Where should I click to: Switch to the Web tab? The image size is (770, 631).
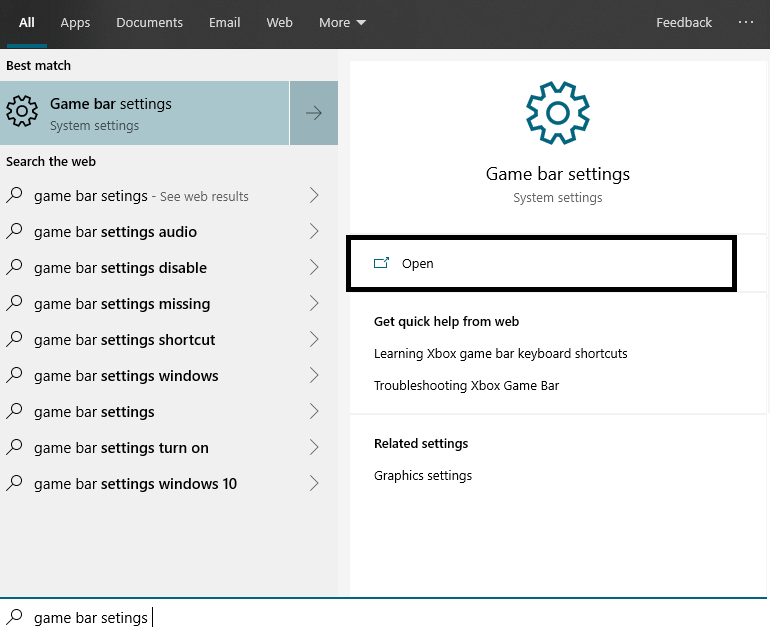(x=279, y=23)
